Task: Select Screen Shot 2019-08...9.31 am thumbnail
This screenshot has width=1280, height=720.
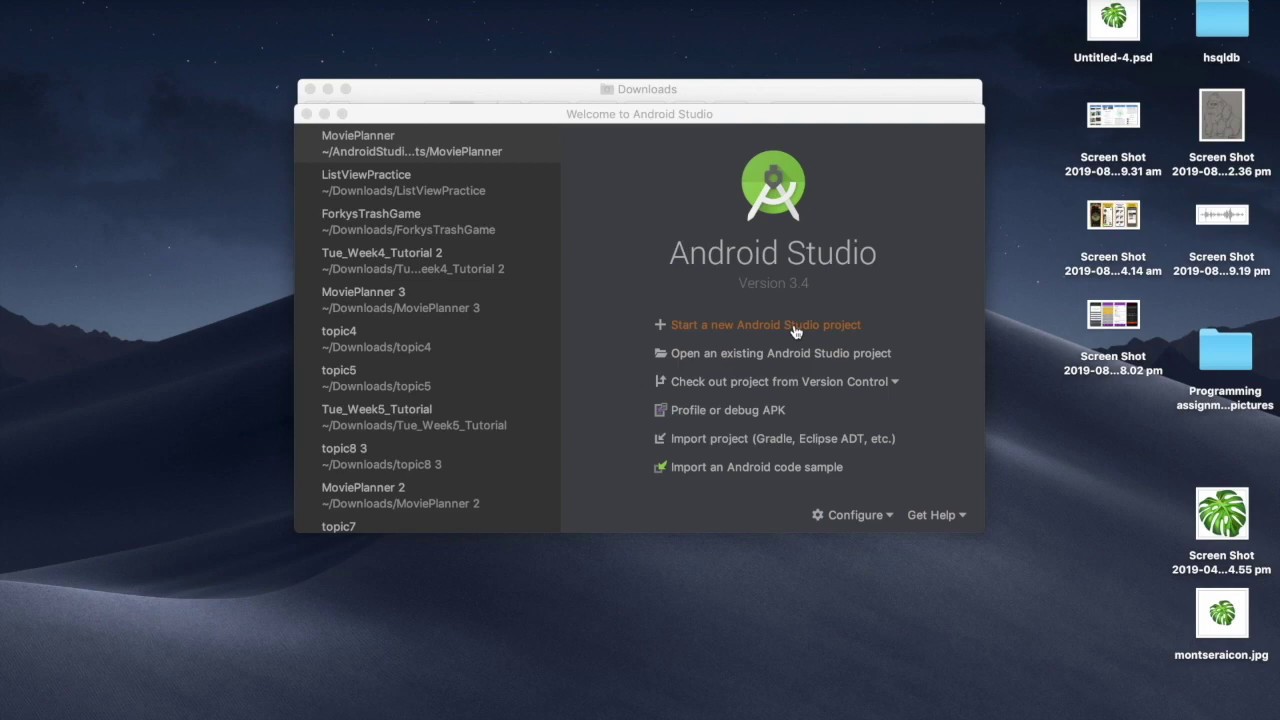Action: [x=1113, y=116]
